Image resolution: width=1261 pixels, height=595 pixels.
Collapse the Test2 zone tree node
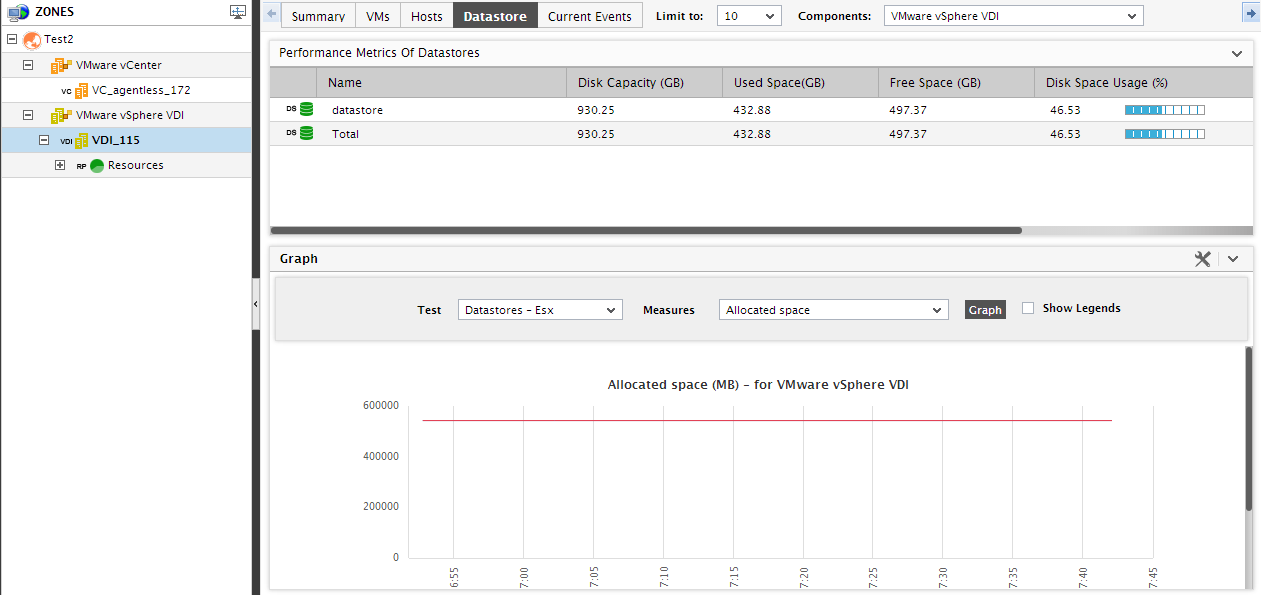tap(12, 39)
